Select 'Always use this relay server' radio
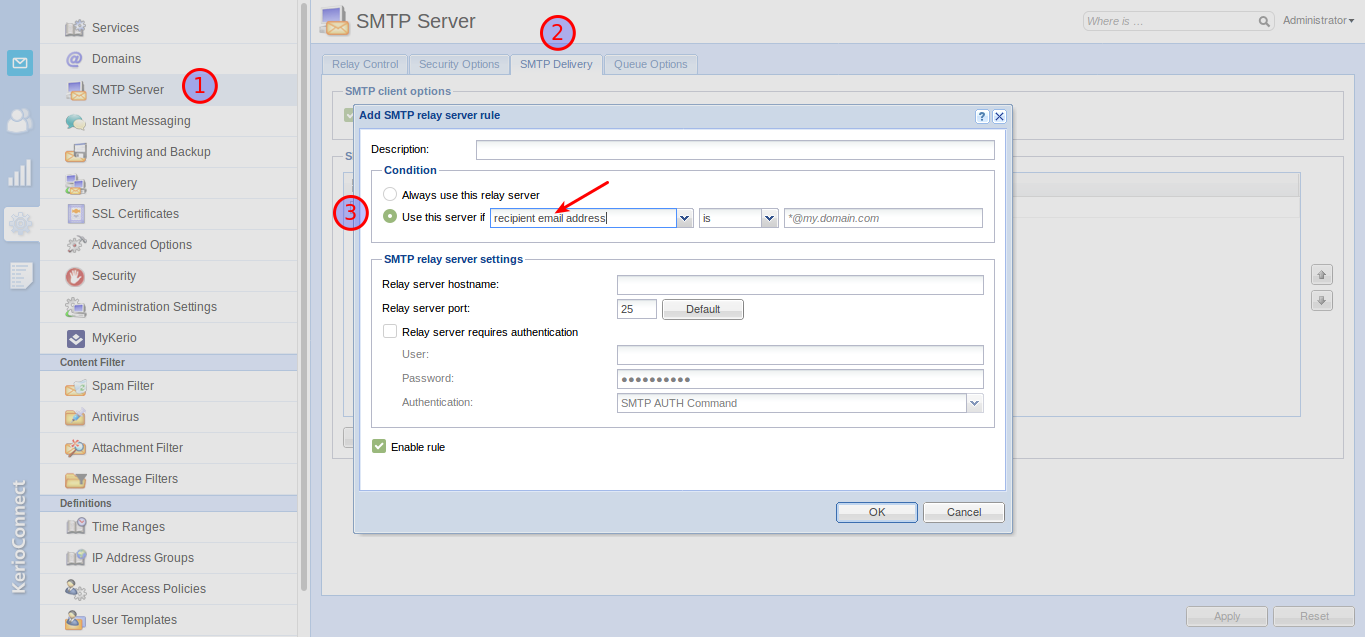Viewport: 1365px width, 637px height. pos(390,194)
